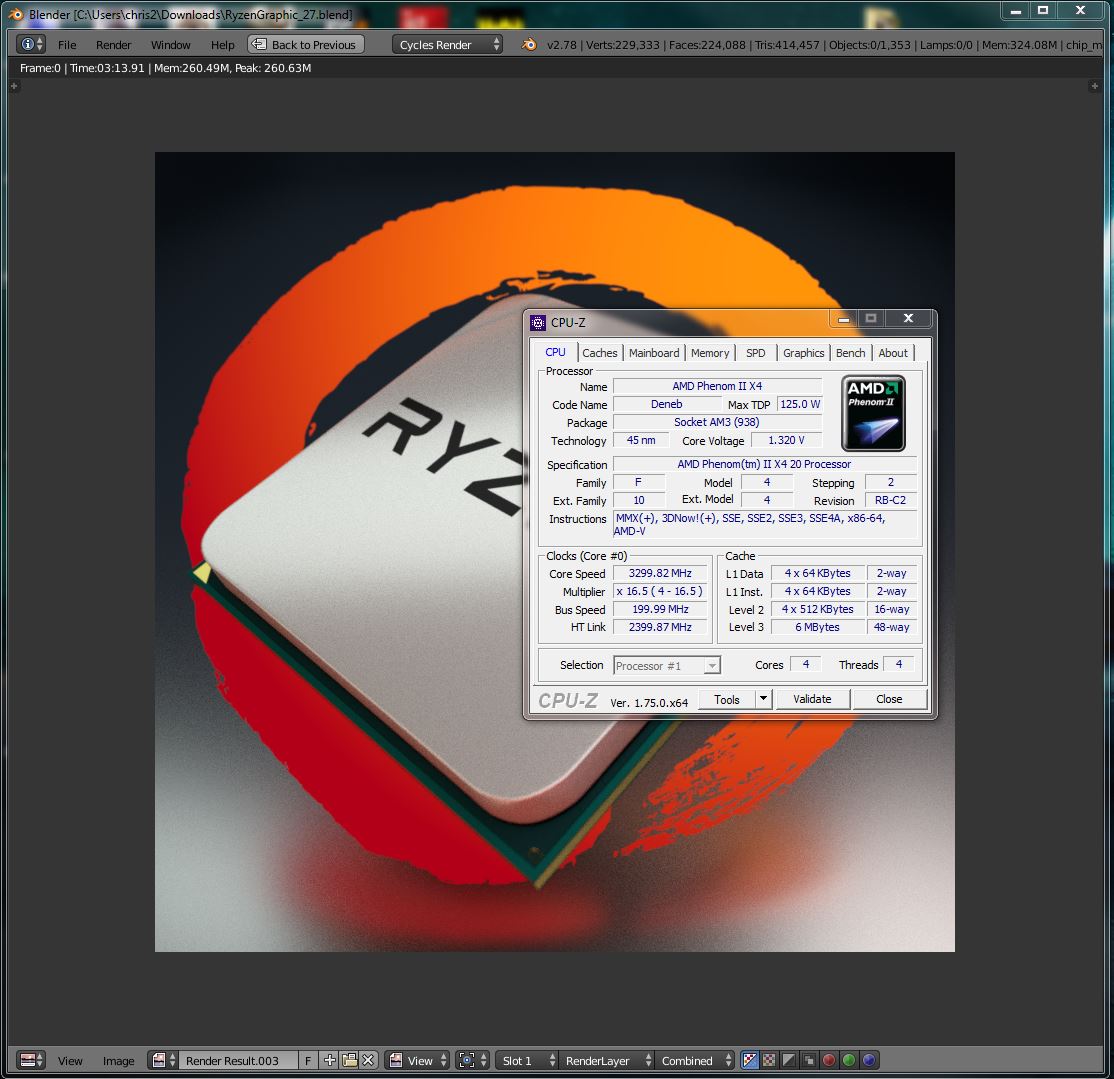Click the Close button in CPU-Z
The image size is (1114, 1079).
[889, 699]
